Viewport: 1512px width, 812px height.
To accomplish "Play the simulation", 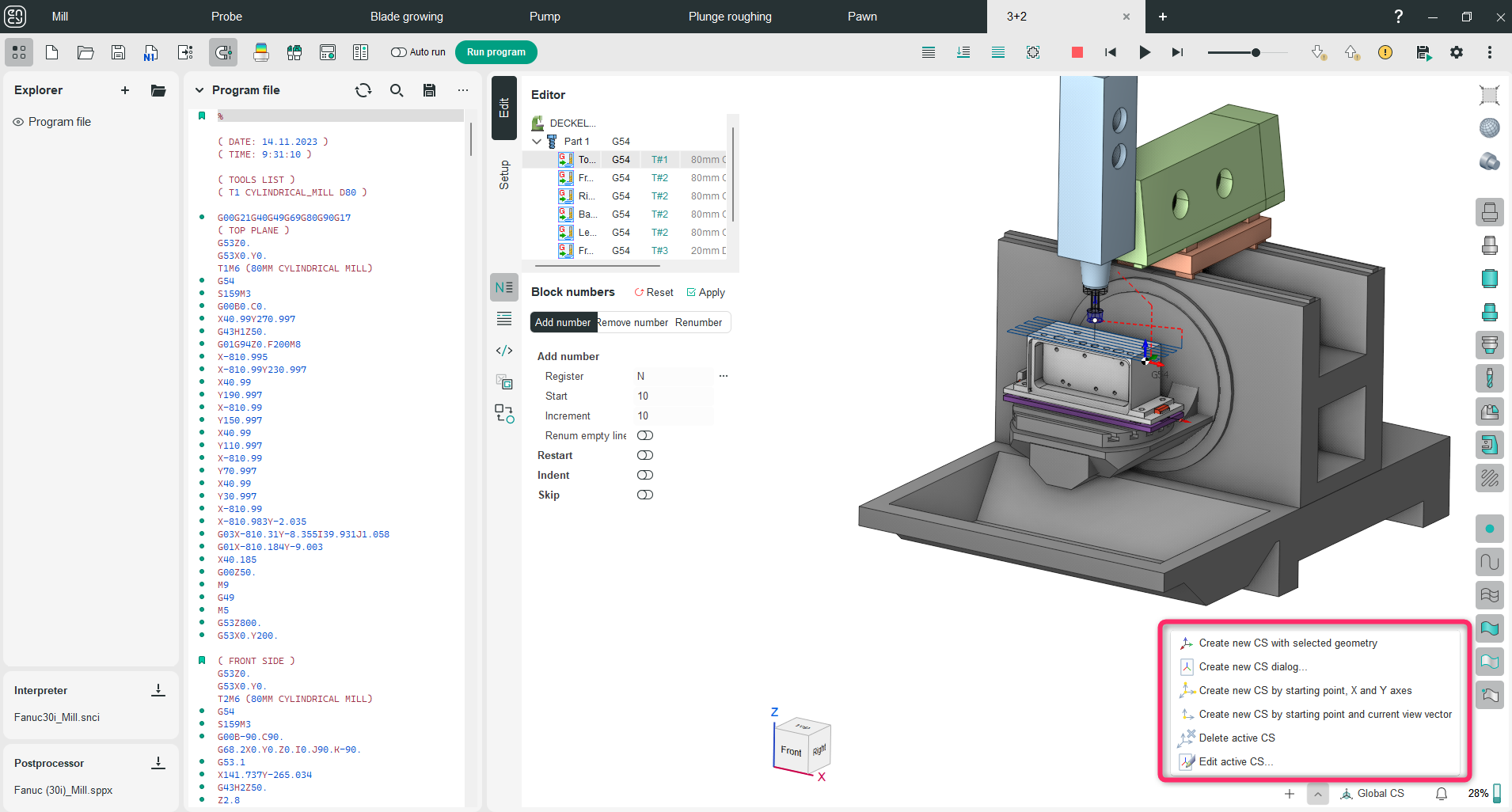I will point(1145,52).
